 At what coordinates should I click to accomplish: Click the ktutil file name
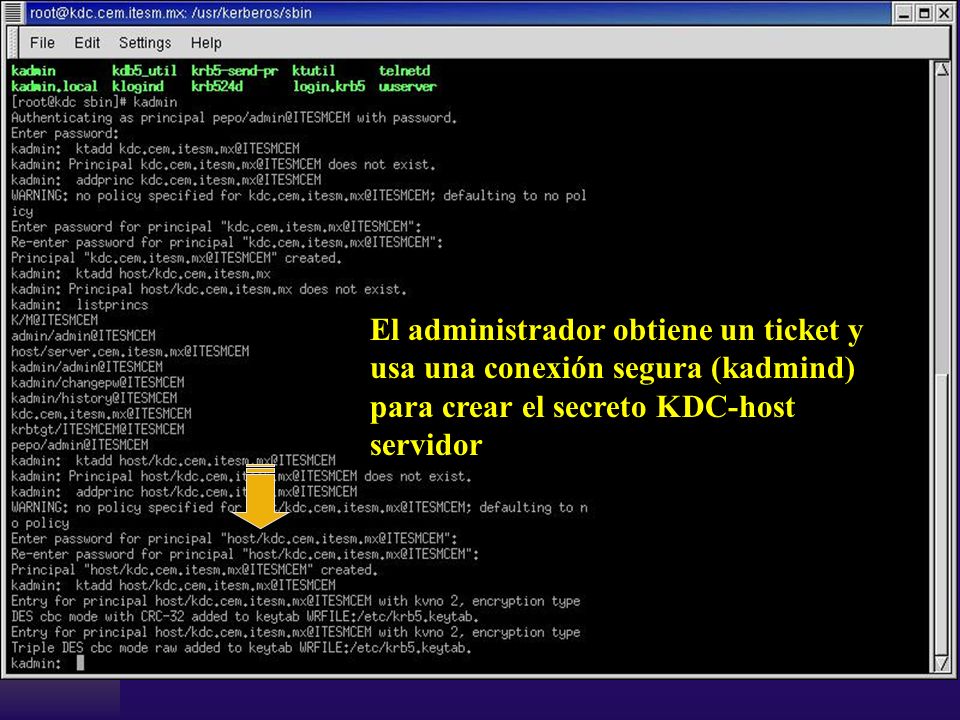313,71
